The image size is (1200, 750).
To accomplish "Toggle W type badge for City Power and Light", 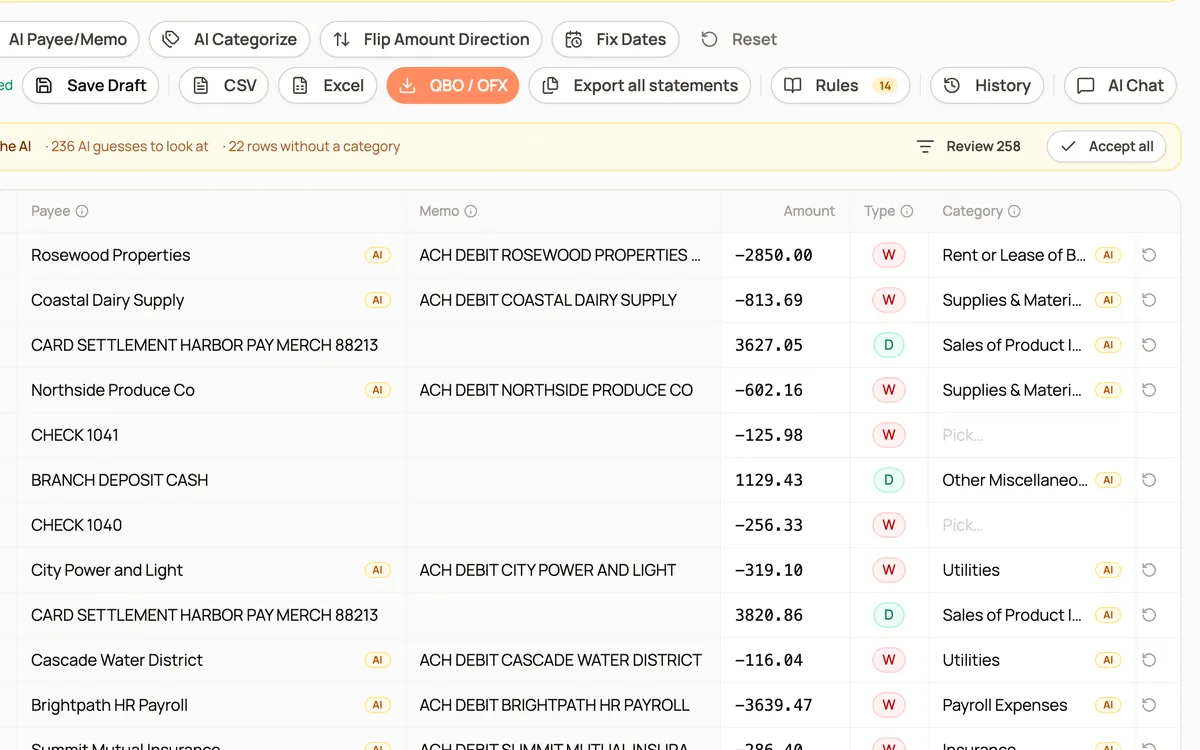I will [x=888, y=570].
